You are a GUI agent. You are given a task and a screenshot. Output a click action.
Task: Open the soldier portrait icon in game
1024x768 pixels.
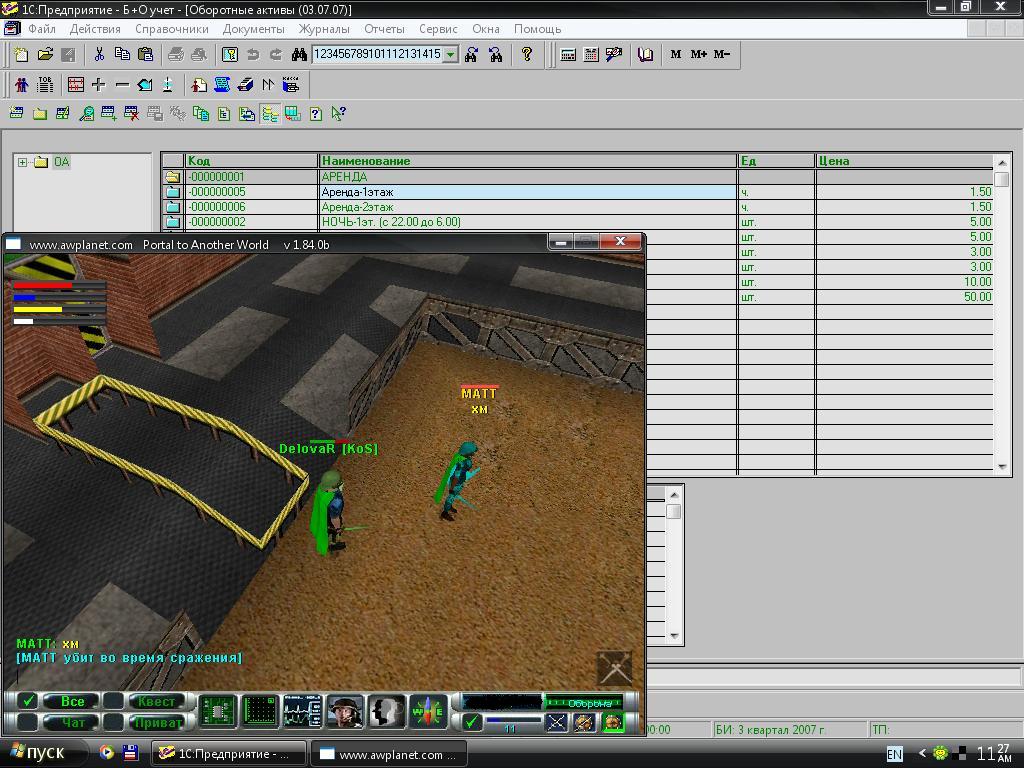coord(345,711)
